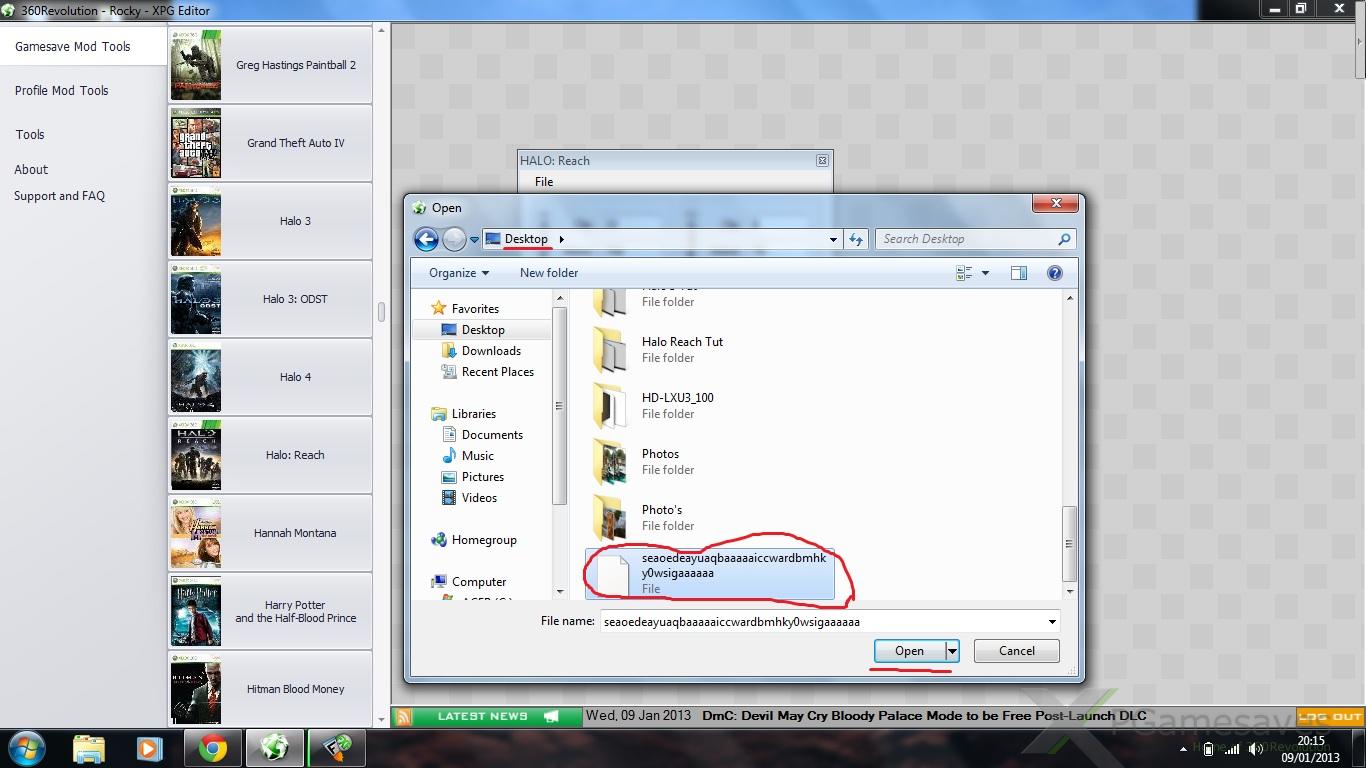Expand the Open button split arrow
1366x768 pixels.
pyautogui.click(x=952, y=651)
